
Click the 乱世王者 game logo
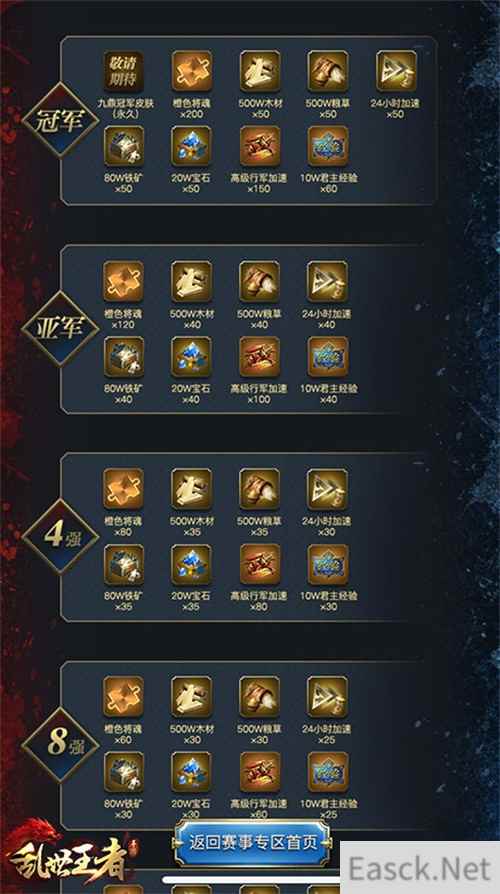point(66,855)
